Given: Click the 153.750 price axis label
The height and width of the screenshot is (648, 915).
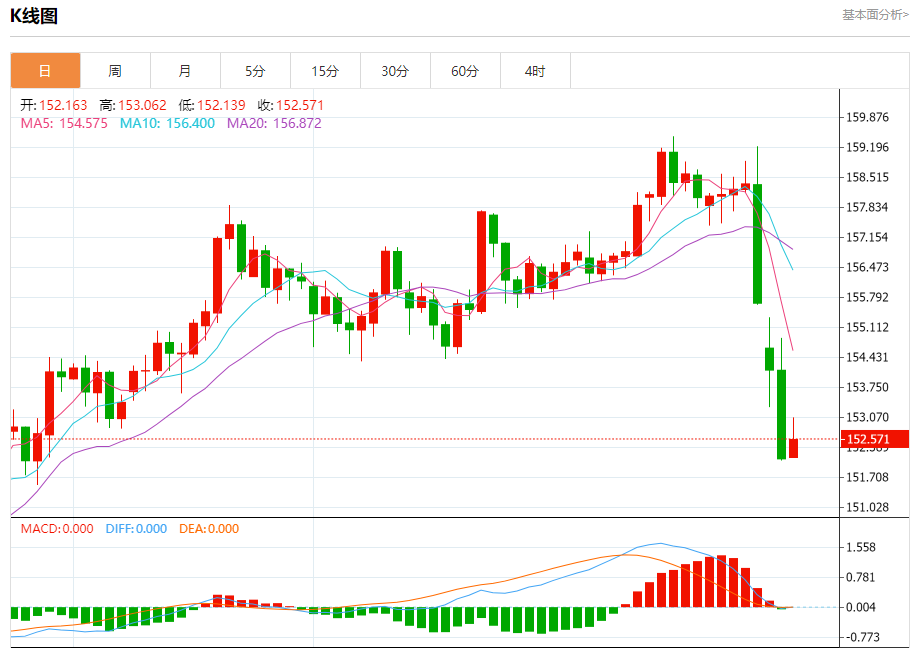Looking at the screenshot, I should coord(868,388).
